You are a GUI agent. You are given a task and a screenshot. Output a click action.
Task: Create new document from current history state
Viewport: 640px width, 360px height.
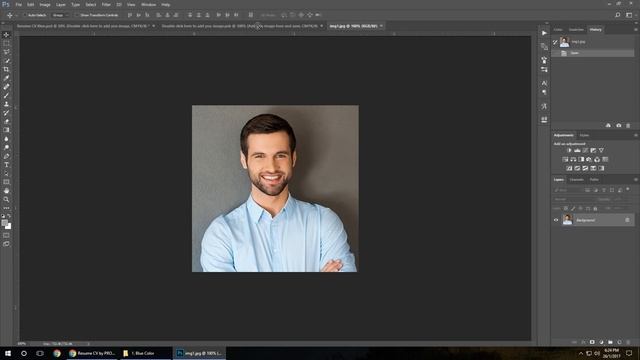coord(608,125)
